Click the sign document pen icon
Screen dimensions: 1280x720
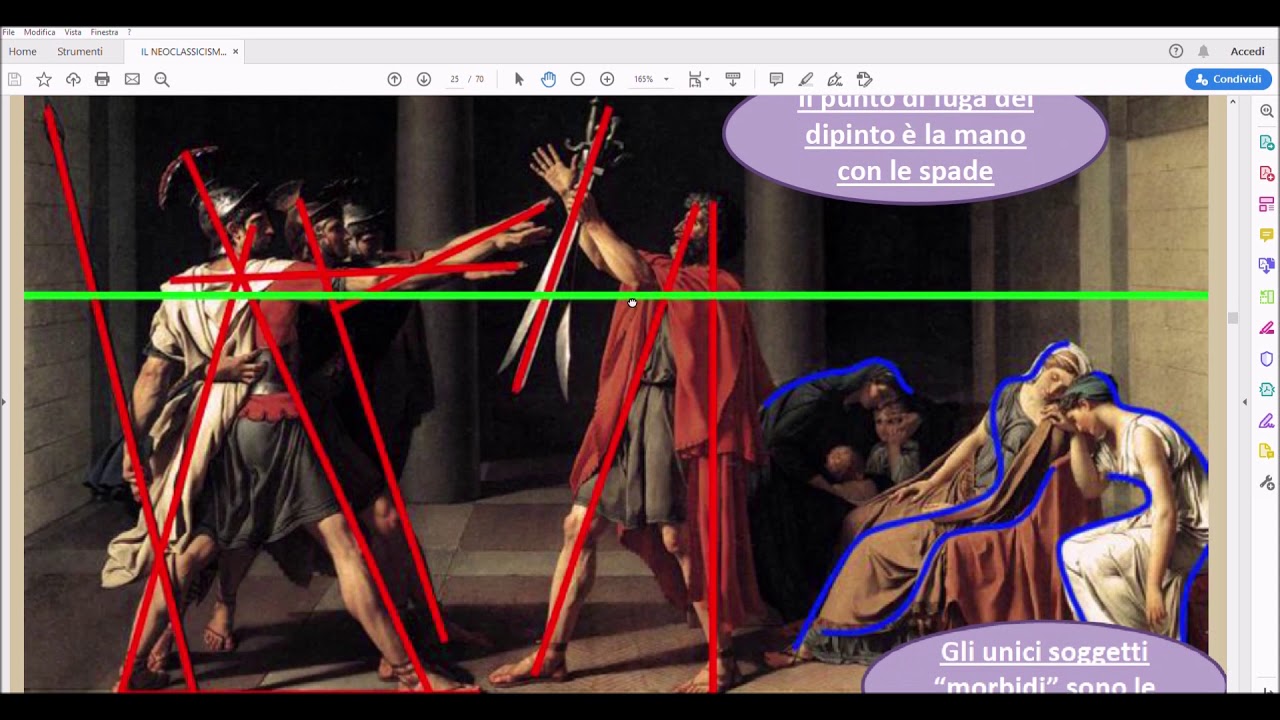(835, 79)
